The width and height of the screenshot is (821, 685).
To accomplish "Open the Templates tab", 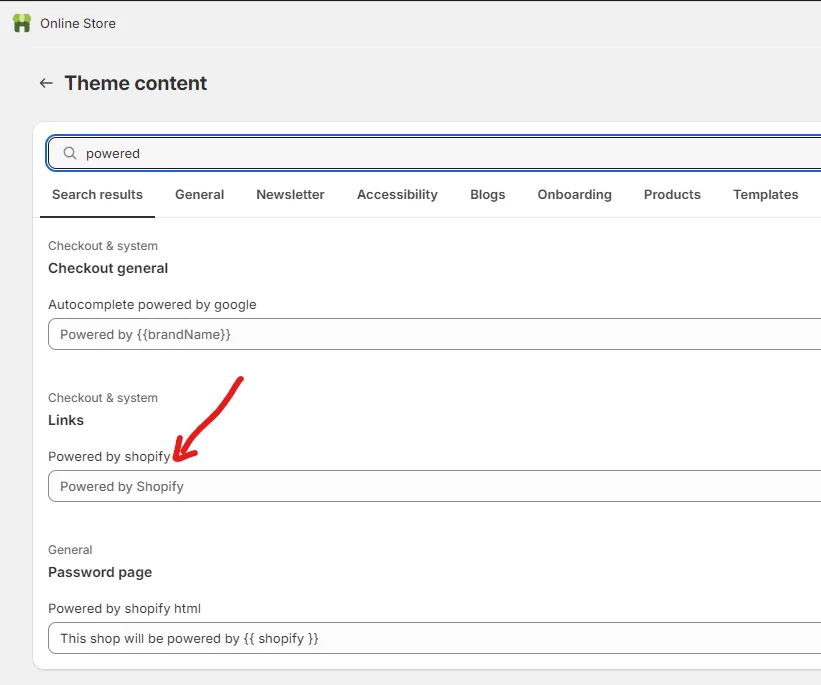I will [765, 194].
